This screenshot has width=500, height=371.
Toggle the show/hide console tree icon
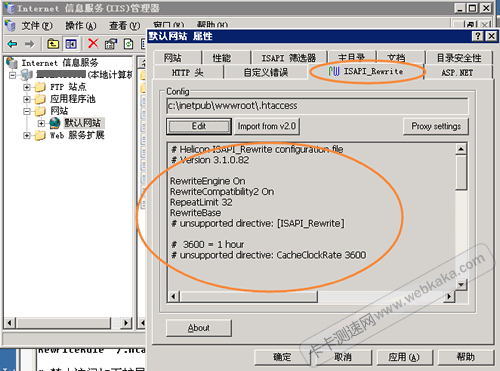(71, 44)
